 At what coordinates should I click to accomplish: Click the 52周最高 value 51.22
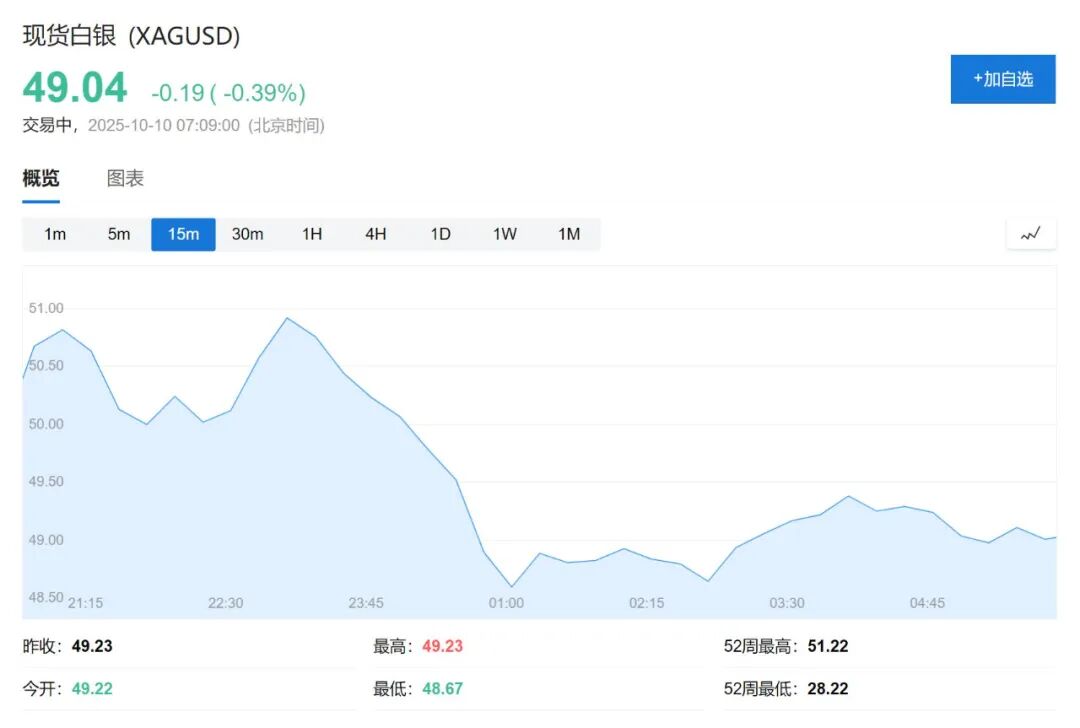click(x=827, y=646)
